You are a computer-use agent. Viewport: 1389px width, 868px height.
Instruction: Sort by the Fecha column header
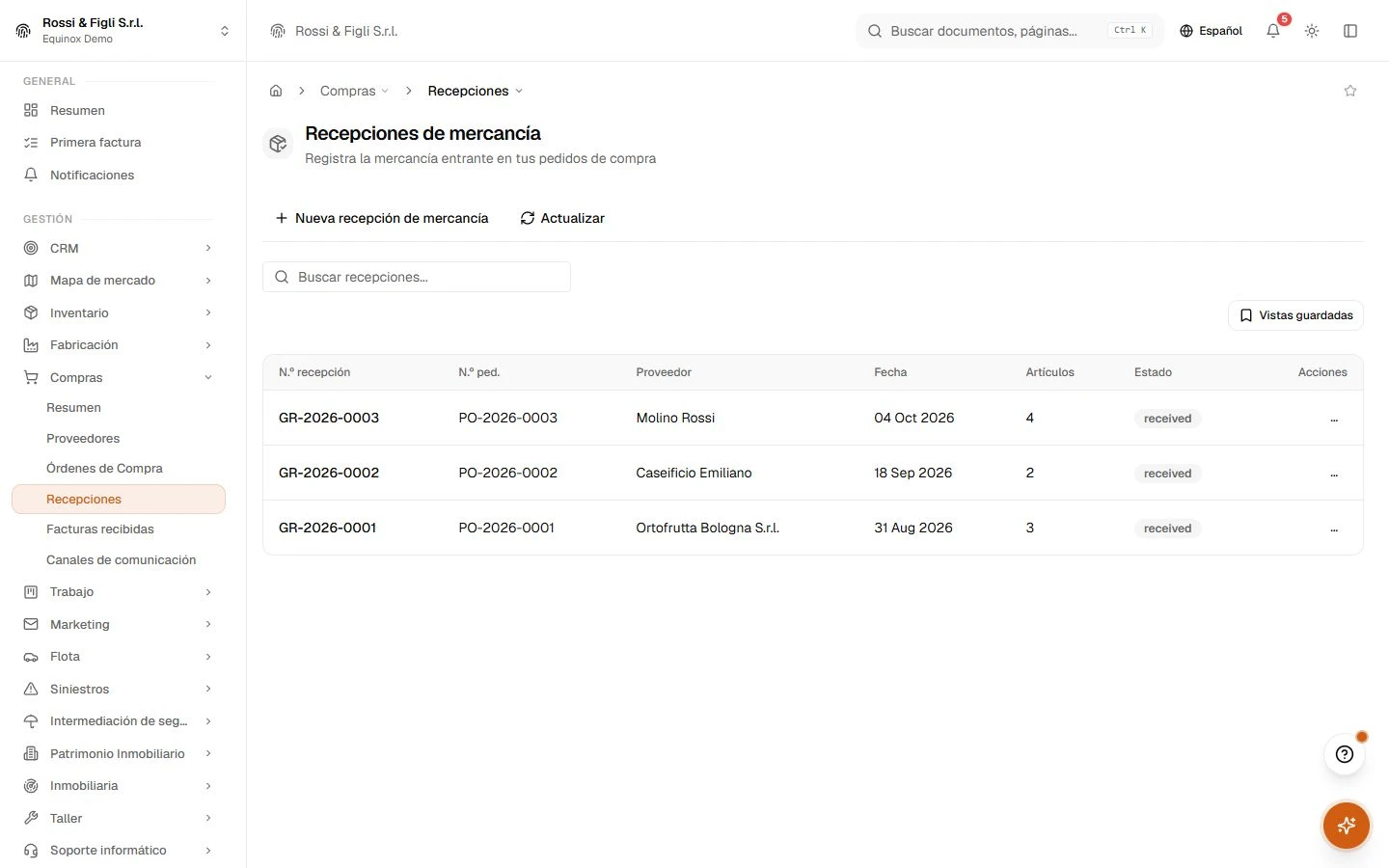(x=890, y=372)
